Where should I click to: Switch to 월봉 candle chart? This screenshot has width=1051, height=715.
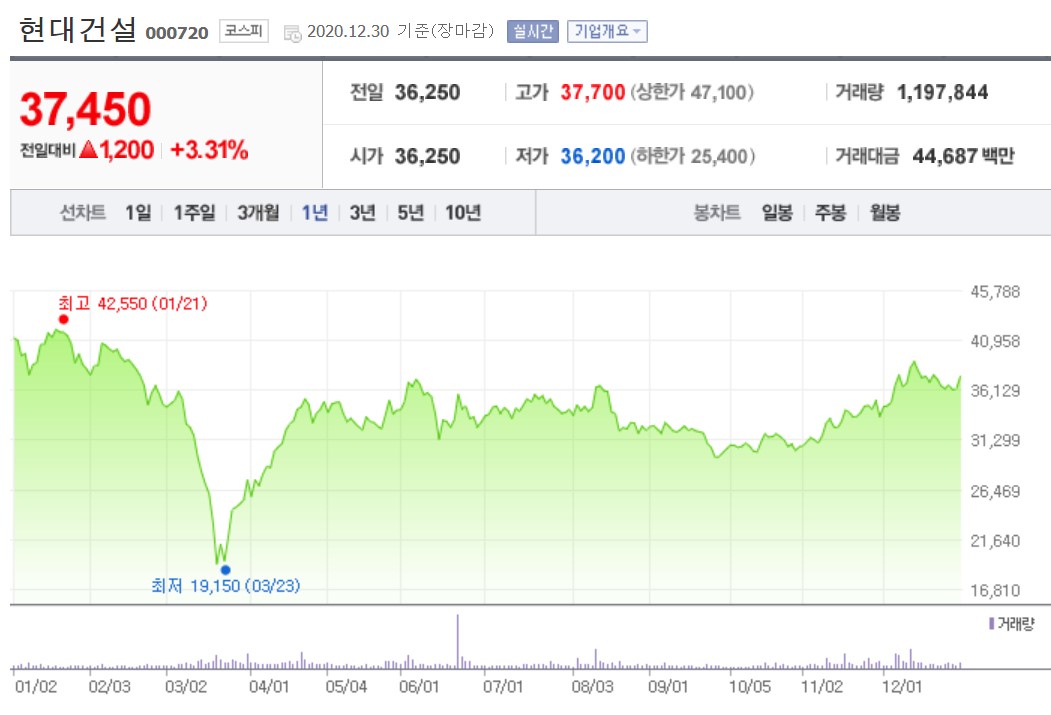click(885, 213)
